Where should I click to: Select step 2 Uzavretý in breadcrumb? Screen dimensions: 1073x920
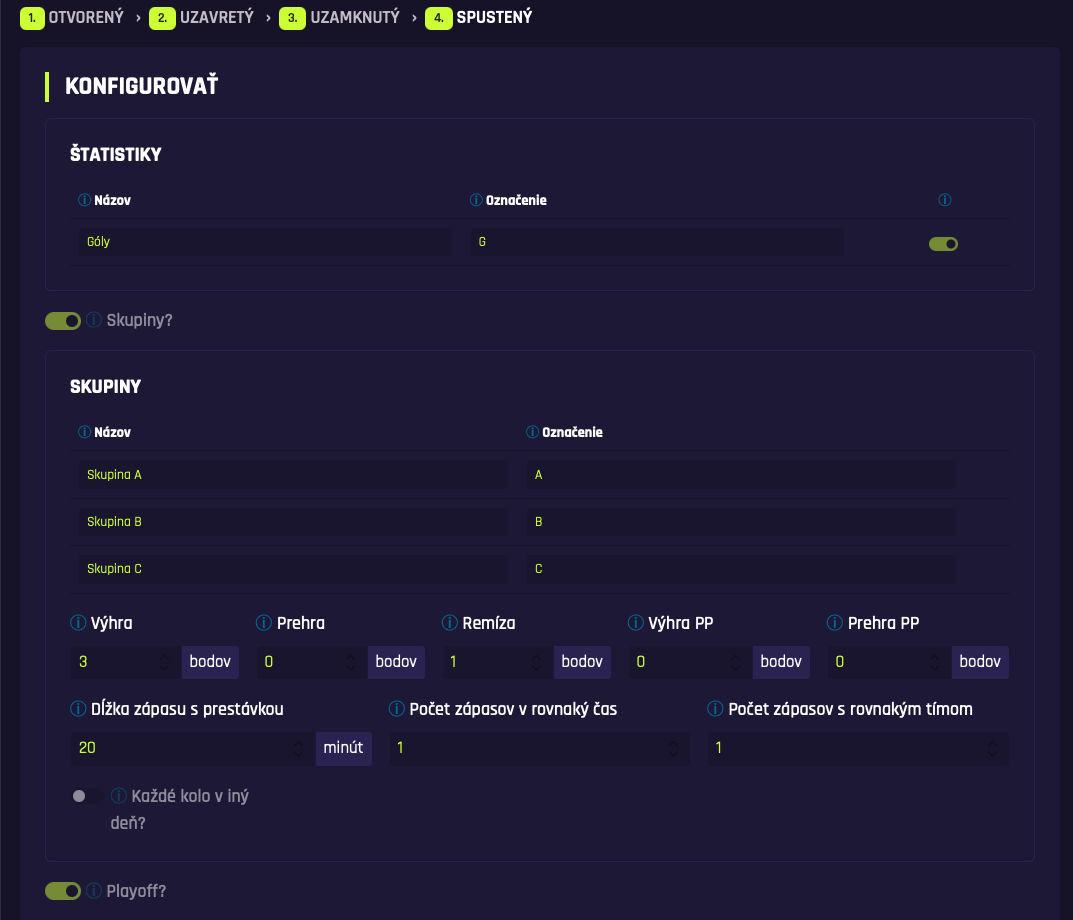coord(204,17)
